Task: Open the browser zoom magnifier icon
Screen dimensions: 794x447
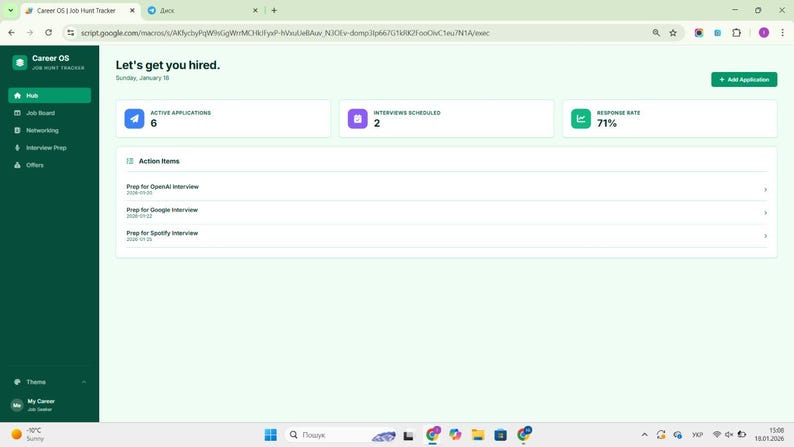Action: pyautogui.click(x=656, y=33)
